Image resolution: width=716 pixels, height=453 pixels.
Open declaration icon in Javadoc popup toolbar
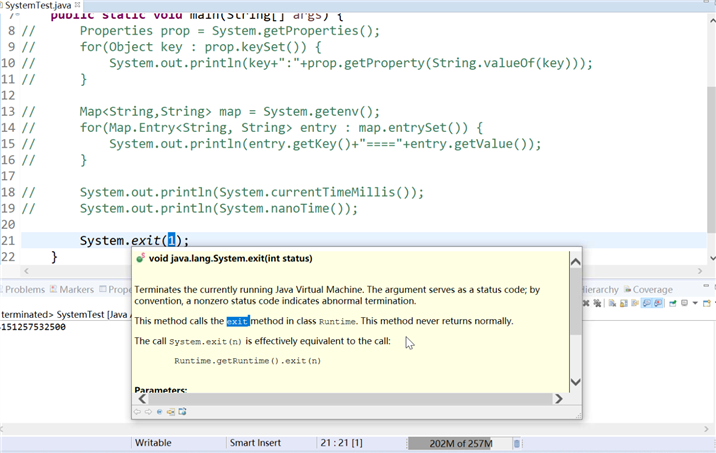[171, 412]
